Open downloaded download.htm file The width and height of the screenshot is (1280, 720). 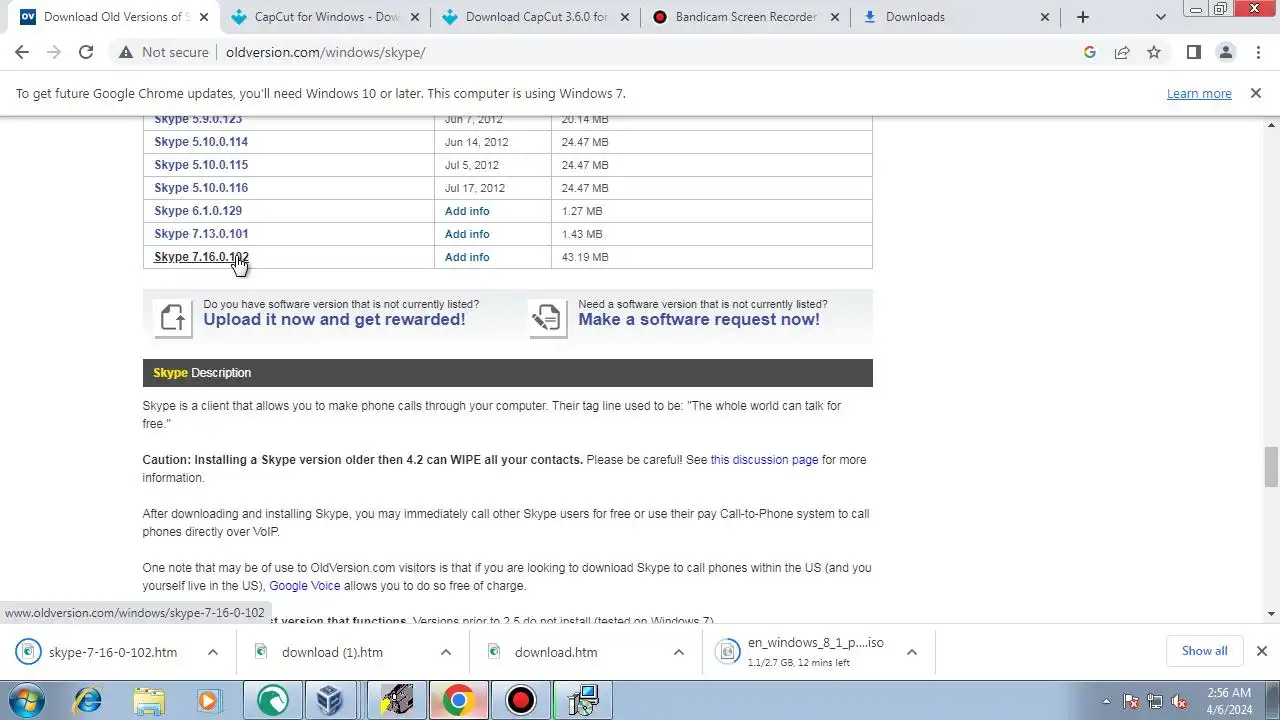pos(556,652)
